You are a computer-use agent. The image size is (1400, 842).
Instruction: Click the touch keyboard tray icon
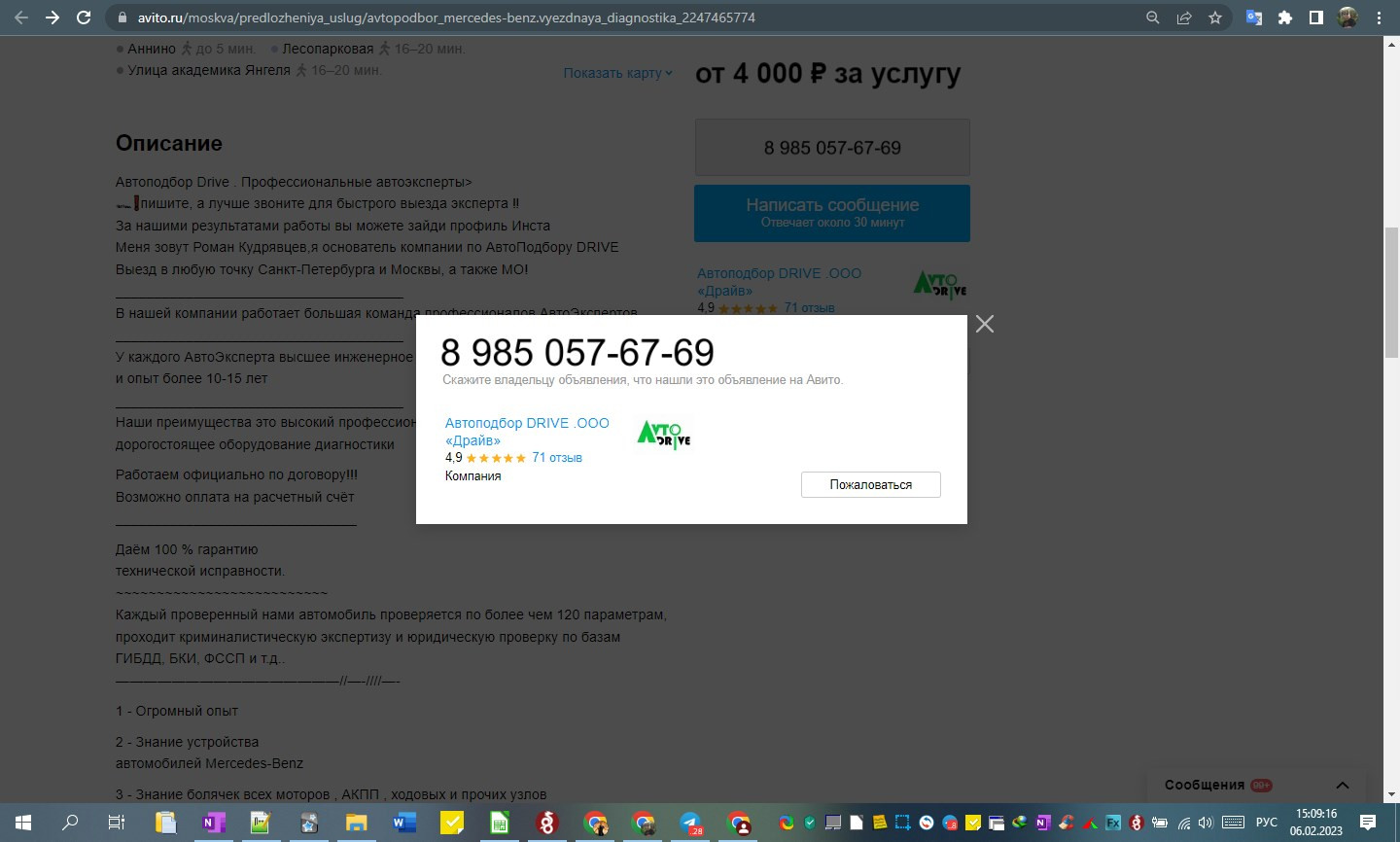1233,823
